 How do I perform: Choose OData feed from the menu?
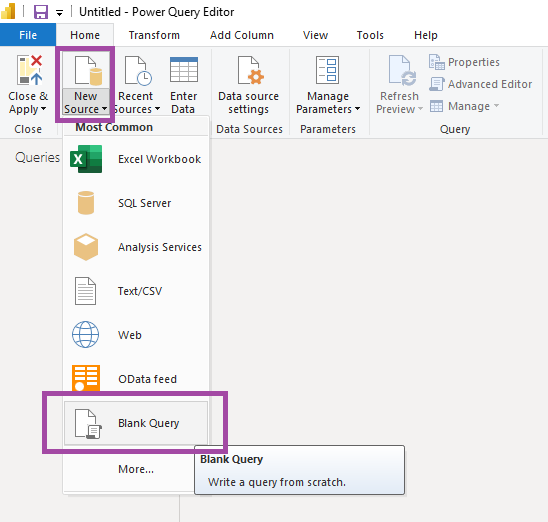point(136,379)
